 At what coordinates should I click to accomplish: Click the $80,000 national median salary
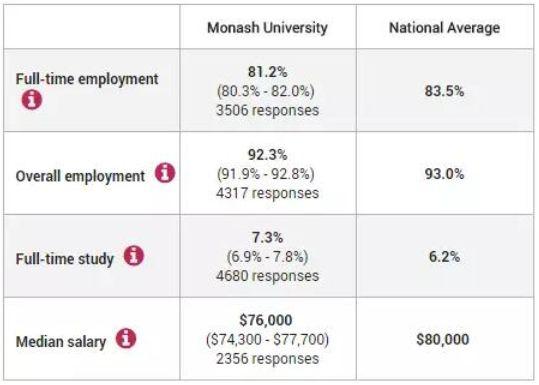(x=443, y=340)
